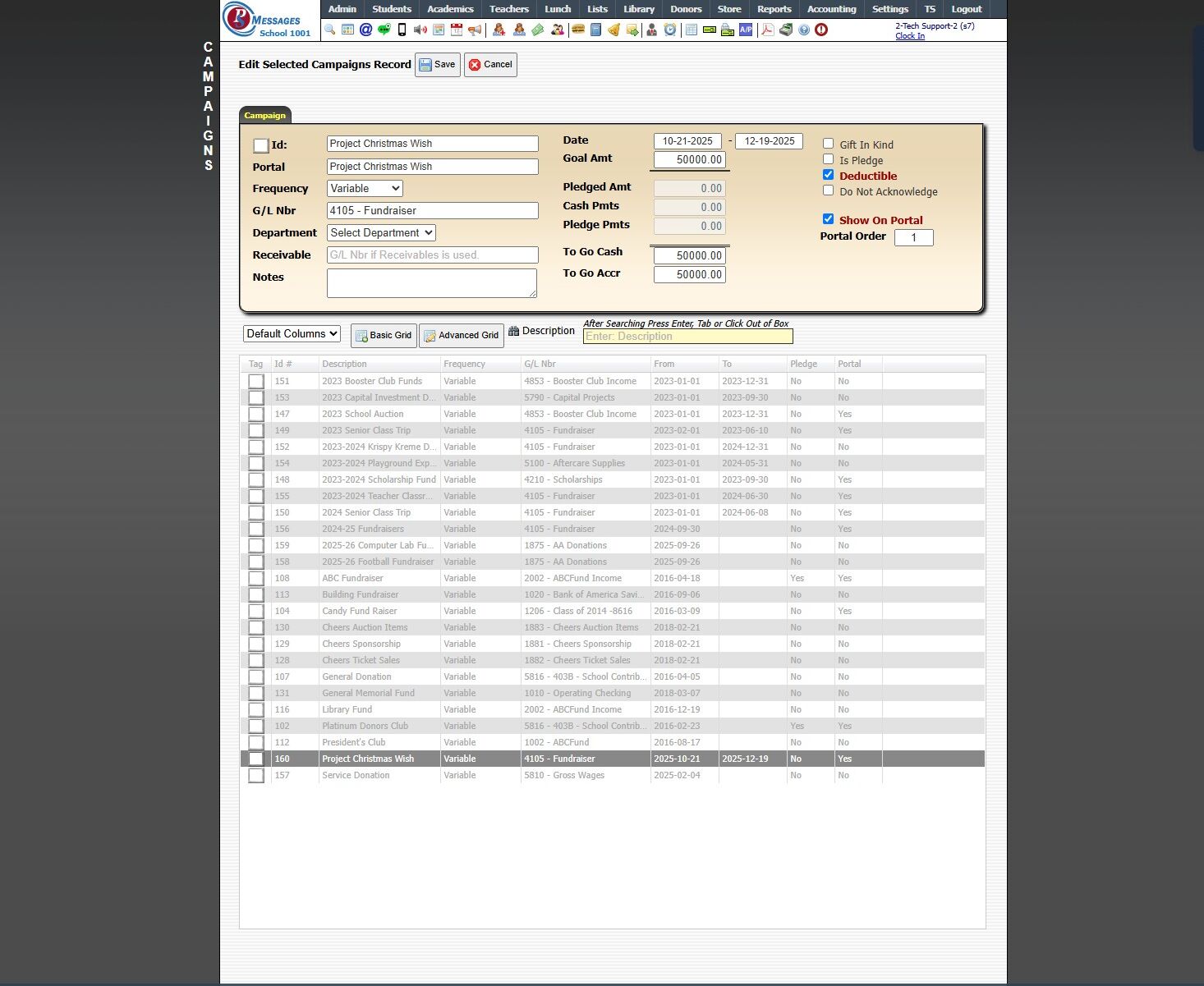Image resolution: width=1204 pixels, height=986 pixels.
Task: Open the Donors menu
Action: (x=686, y=9)
